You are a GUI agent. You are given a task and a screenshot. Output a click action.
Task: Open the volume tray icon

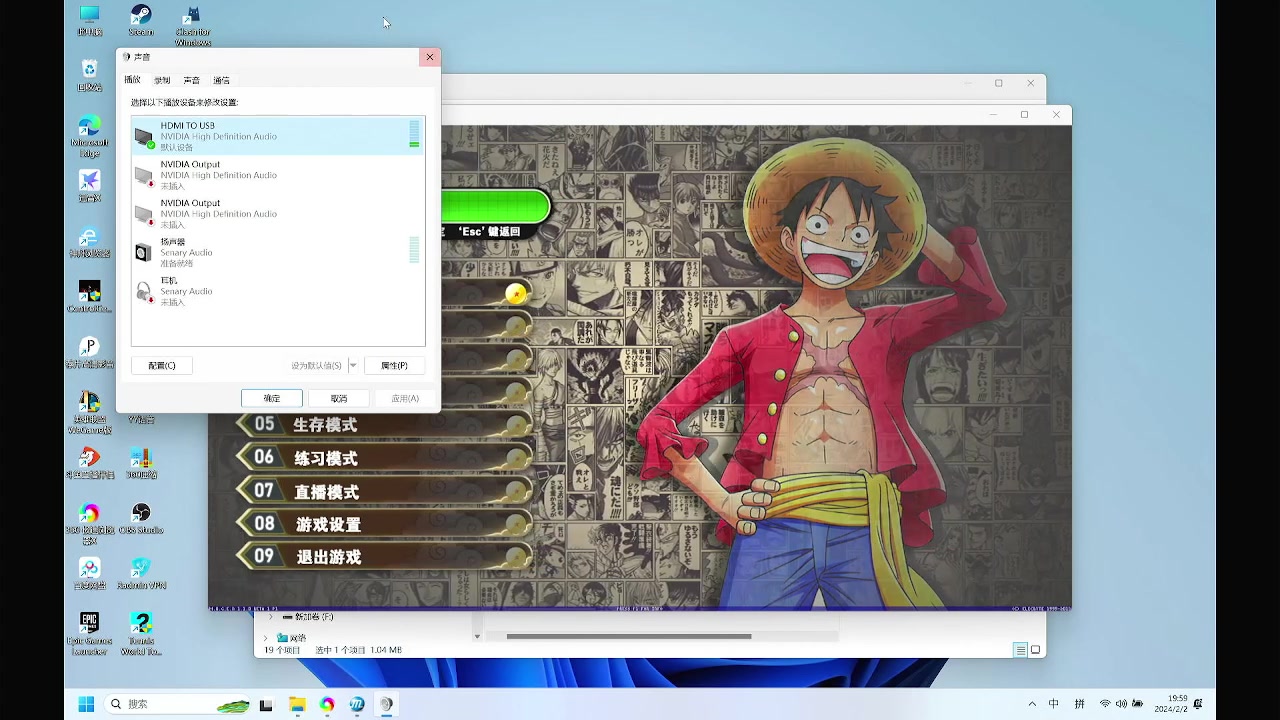1121,704
